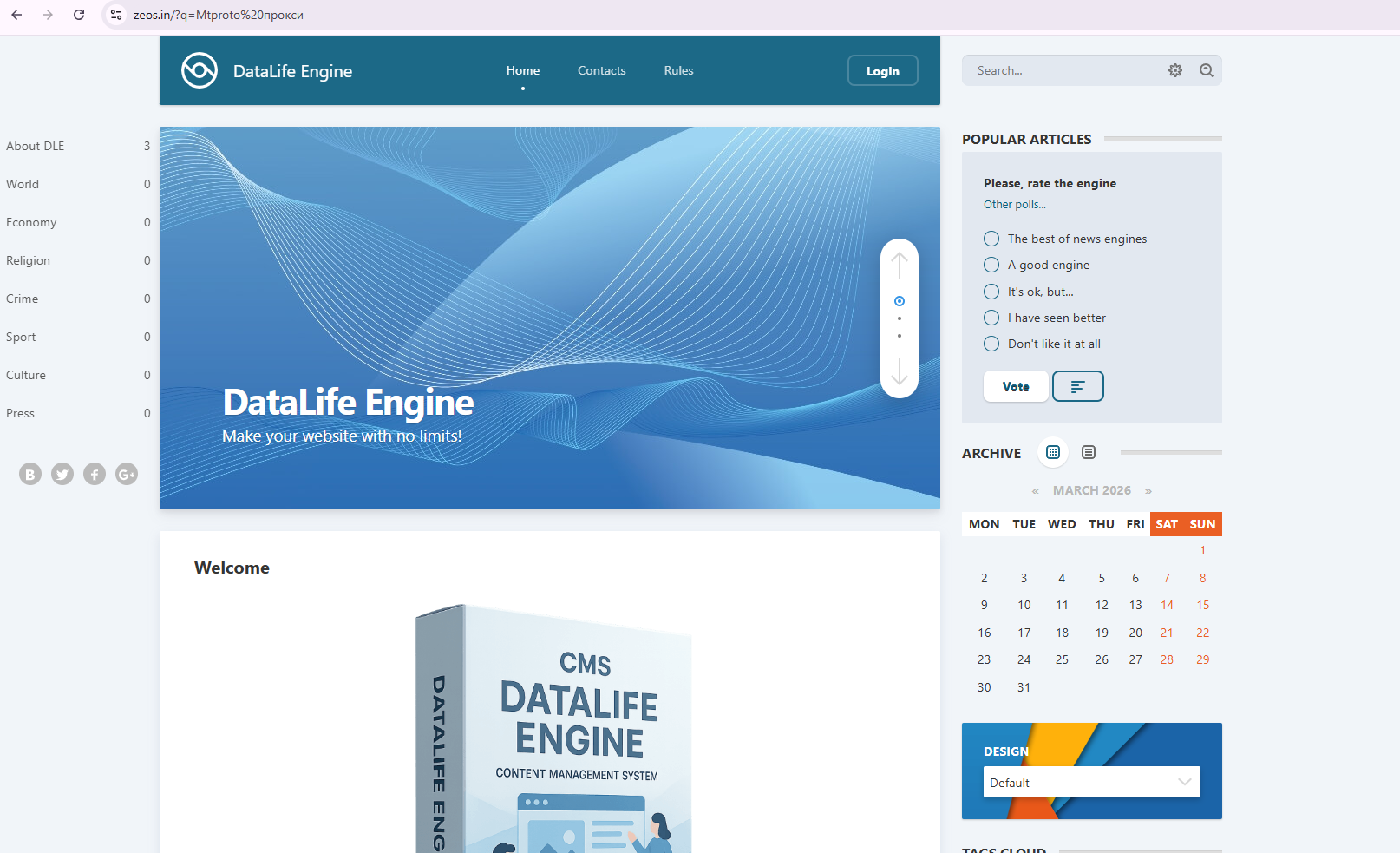Image resolution: width=1400 pixels, height=853 pixels.
Task: Click the CMS DataLife Engine box image
Action: (553, 727)
